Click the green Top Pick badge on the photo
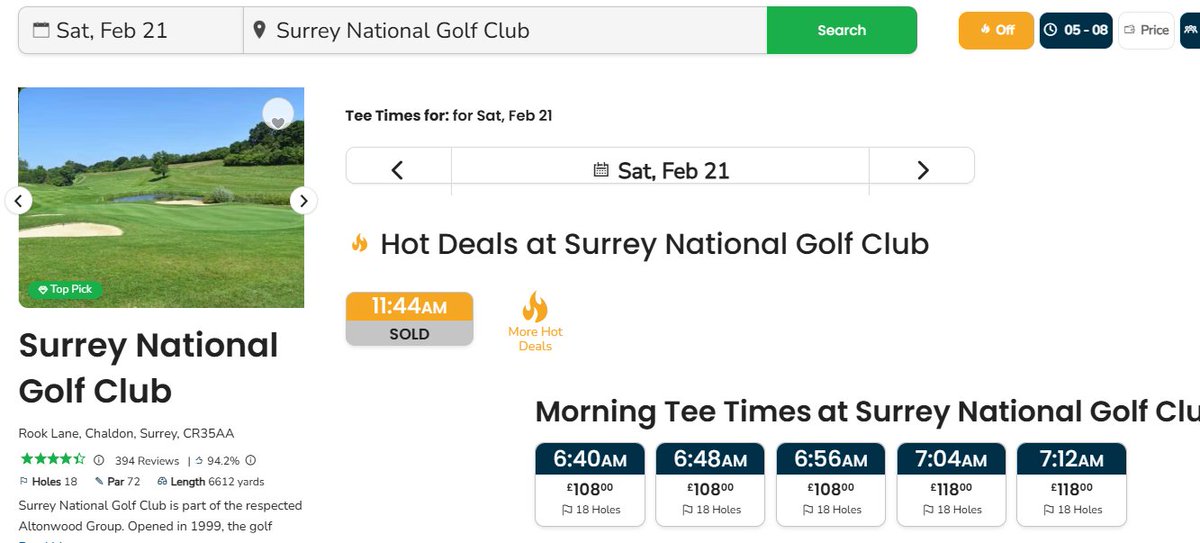This screenshot has width=1200, height=543. 65,289
